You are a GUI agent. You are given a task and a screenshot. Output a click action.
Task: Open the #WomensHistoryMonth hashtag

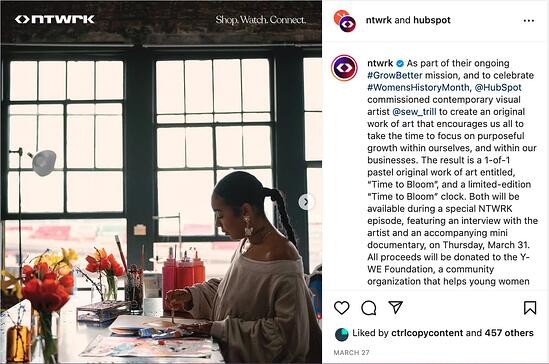coord(418,88)
